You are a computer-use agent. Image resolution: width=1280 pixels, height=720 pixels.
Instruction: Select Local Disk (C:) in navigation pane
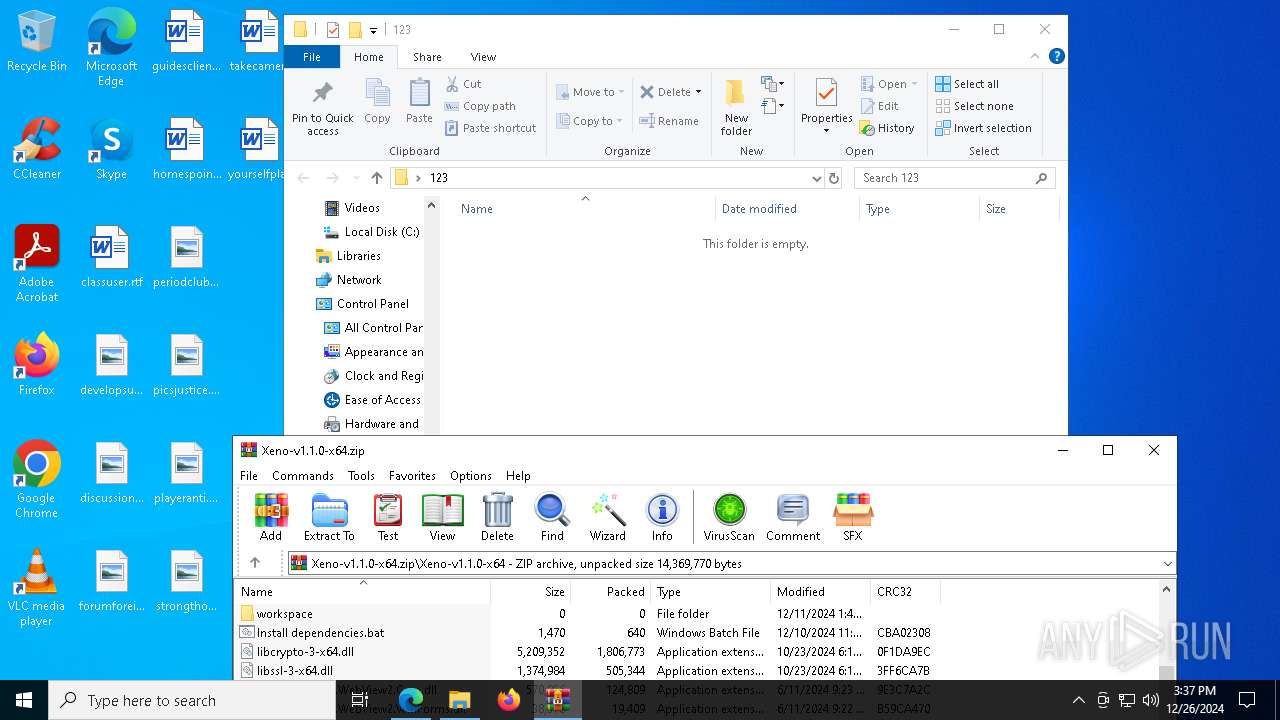click(x=371, y=232)
